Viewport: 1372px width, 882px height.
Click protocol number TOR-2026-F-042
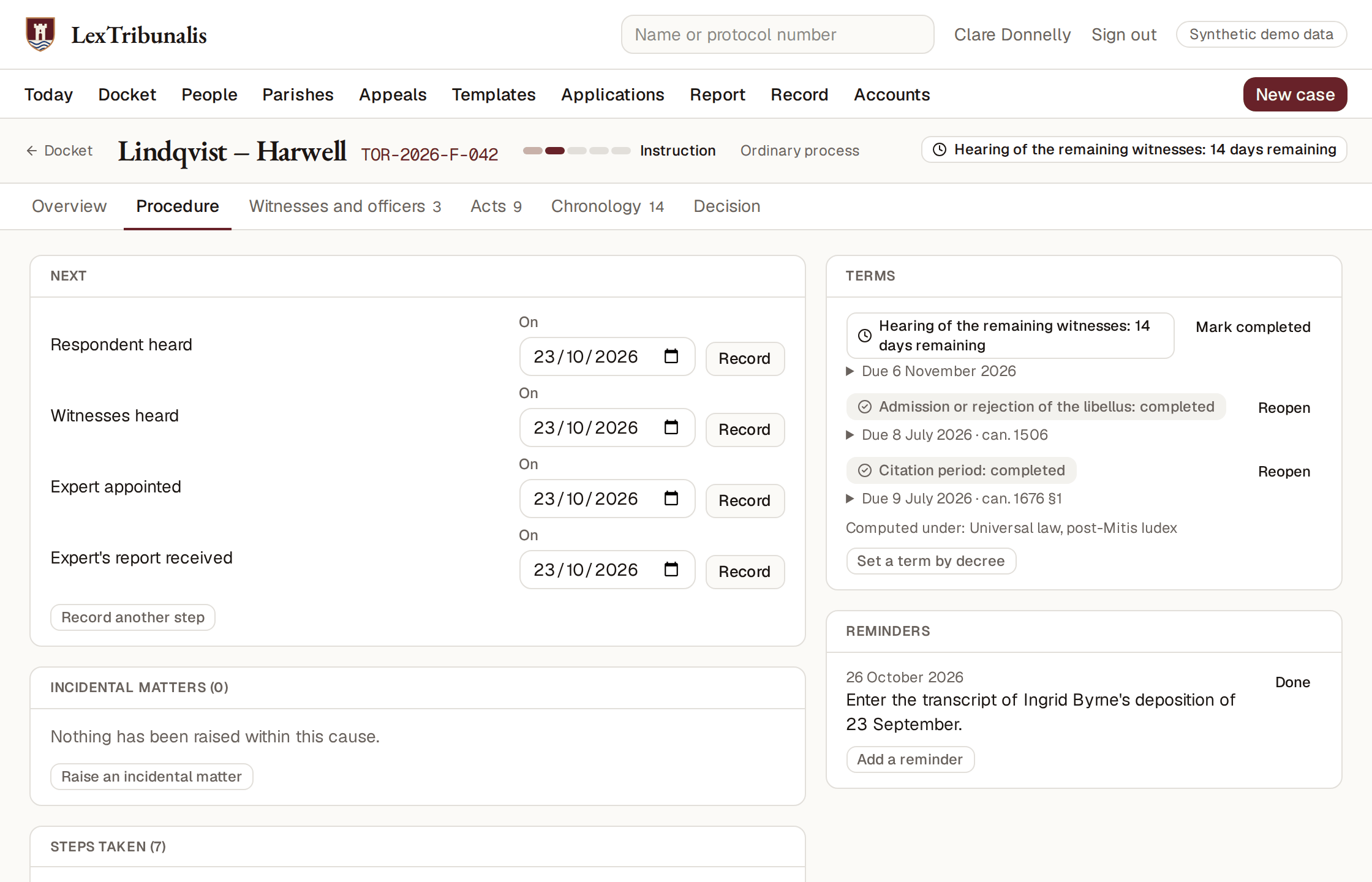pyautogui.click(x=429, y=154)
